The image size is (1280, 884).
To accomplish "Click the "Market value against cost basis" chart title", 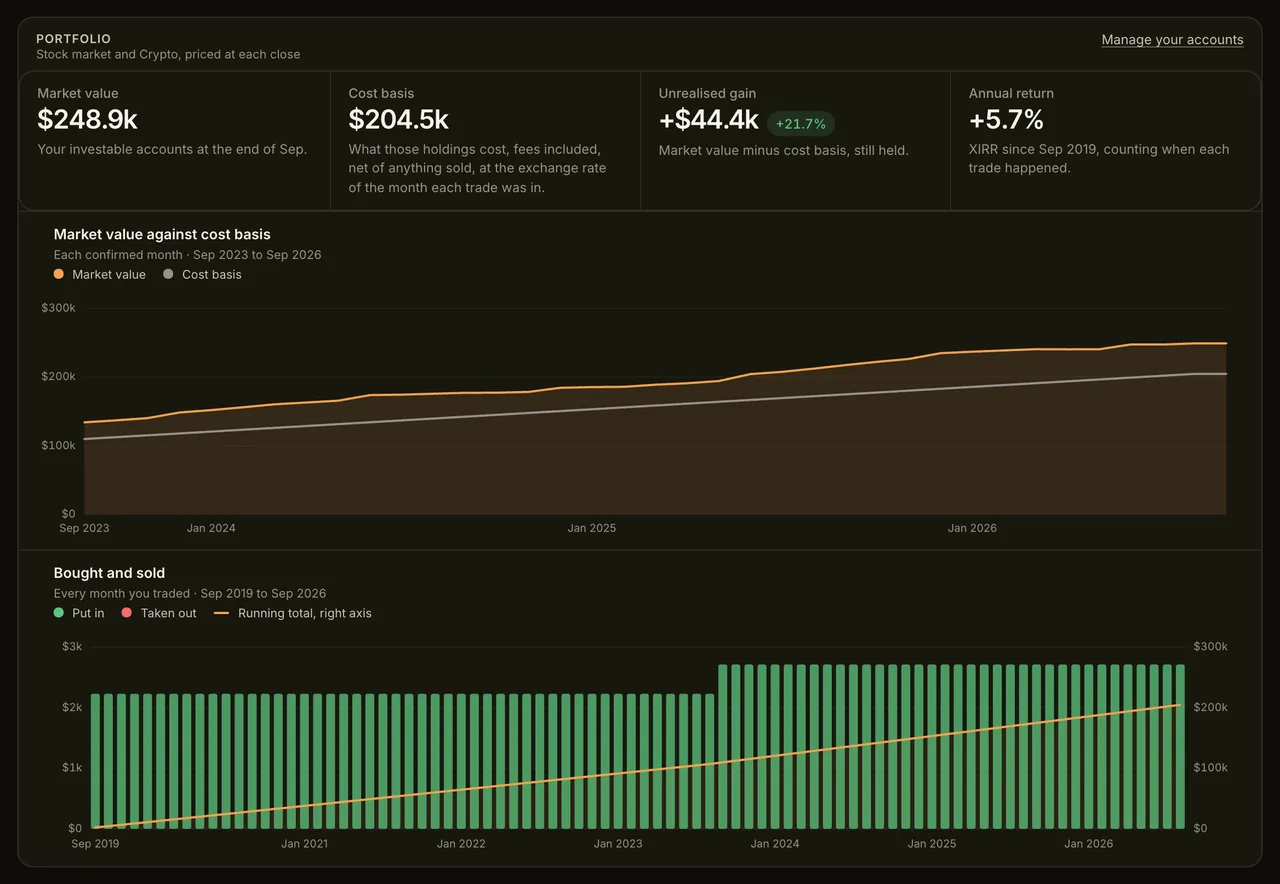I will pyautogui.click(x=162, y=234).
